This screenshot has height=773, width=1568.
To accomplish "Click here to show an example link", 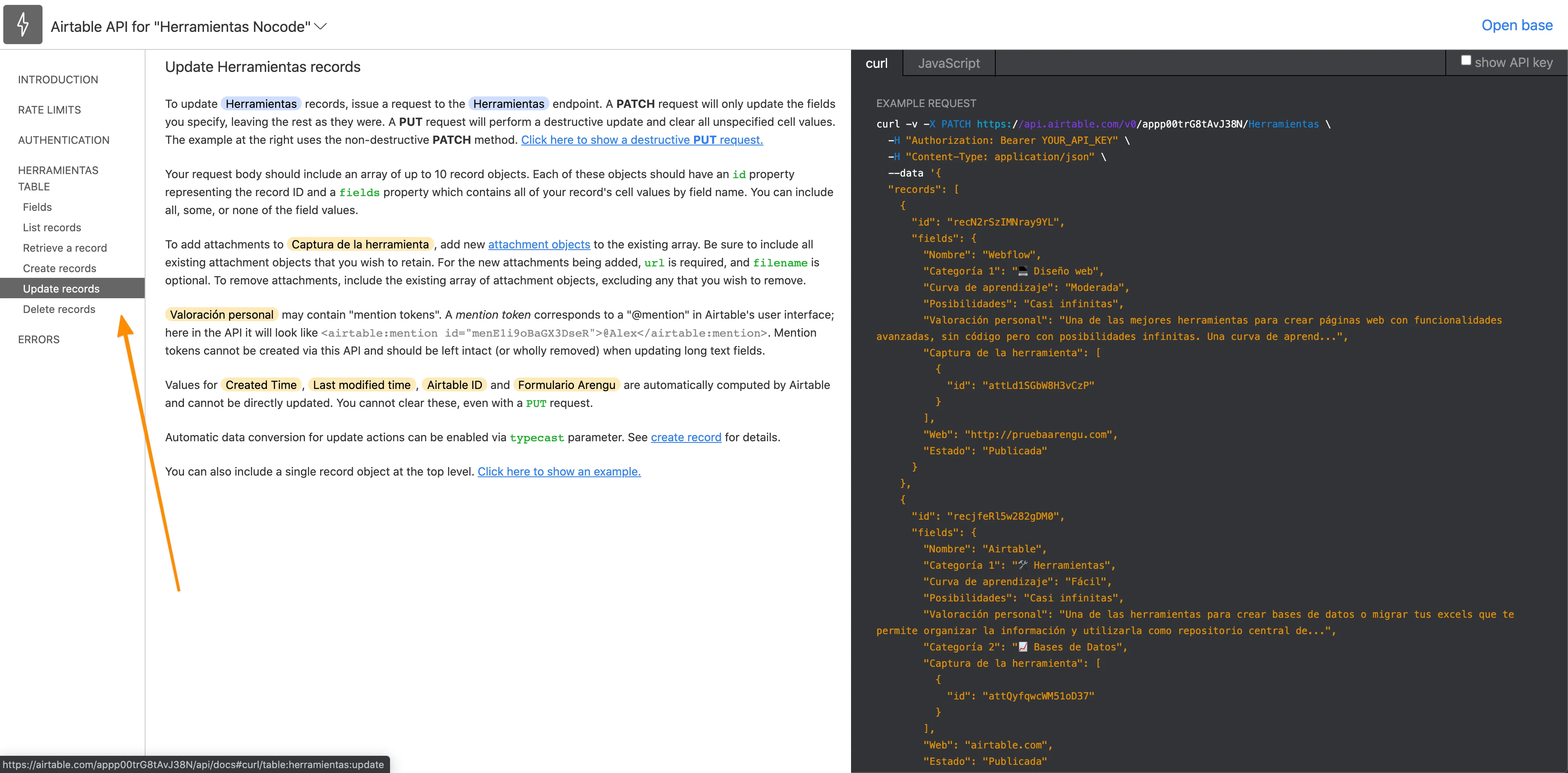I will coord(559,471).
